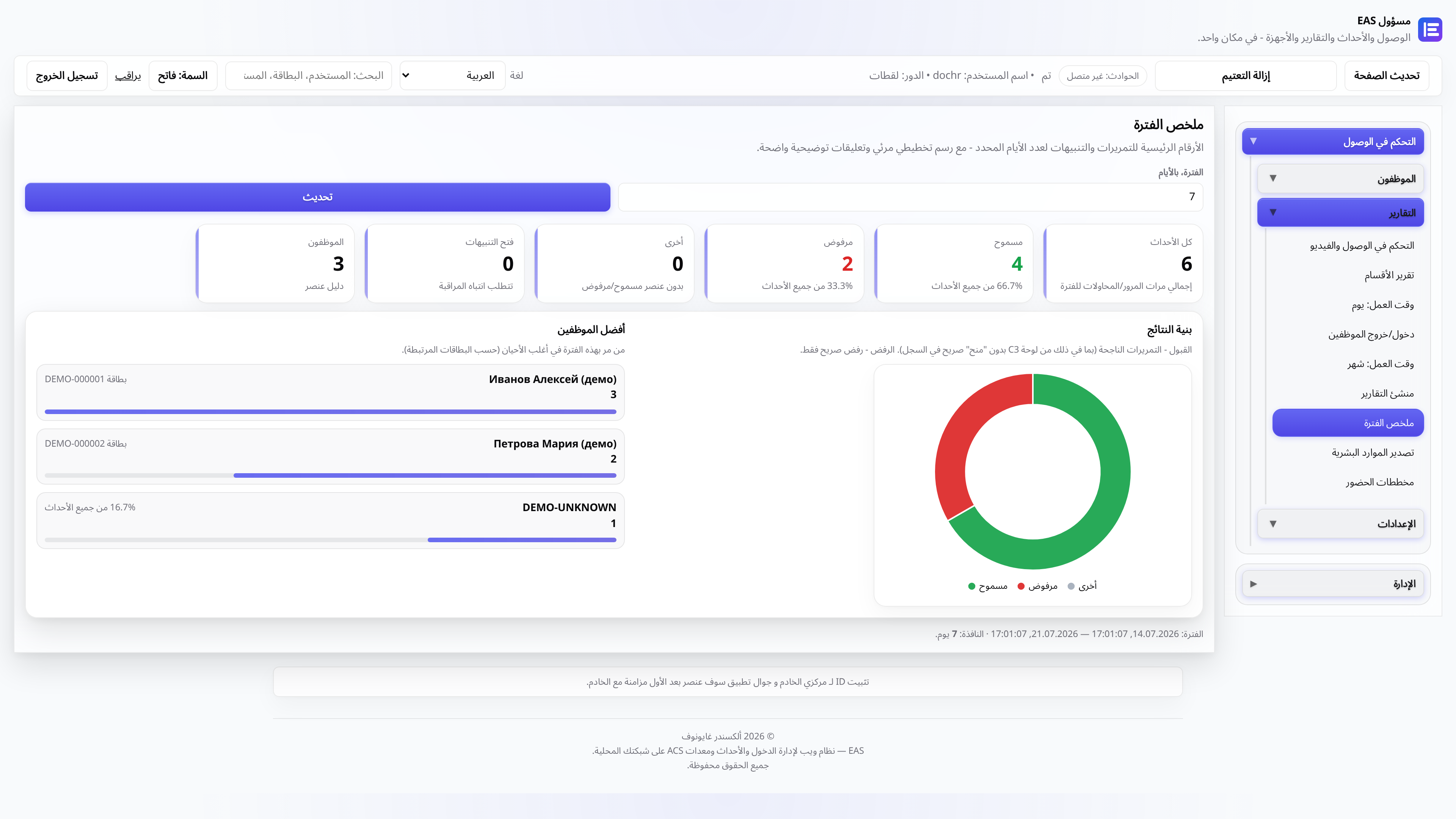The height and width of the screenshot is (819, 1456).
Task: Select the DEMO-UNKNOWN row title
Action: pyautogui.click(x=569, y=508)
